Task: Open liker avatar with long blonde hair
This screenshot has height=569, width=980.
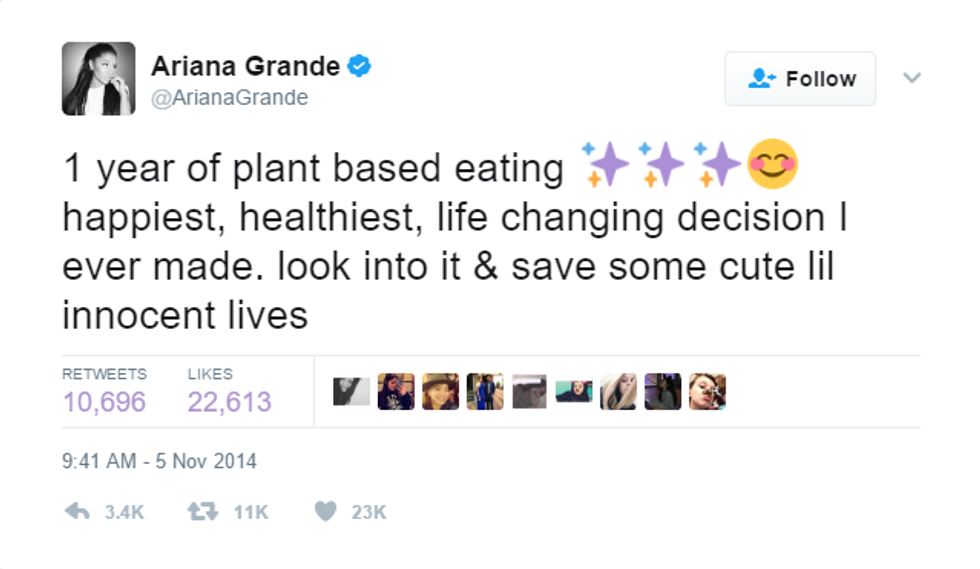Action: (618, 391)
